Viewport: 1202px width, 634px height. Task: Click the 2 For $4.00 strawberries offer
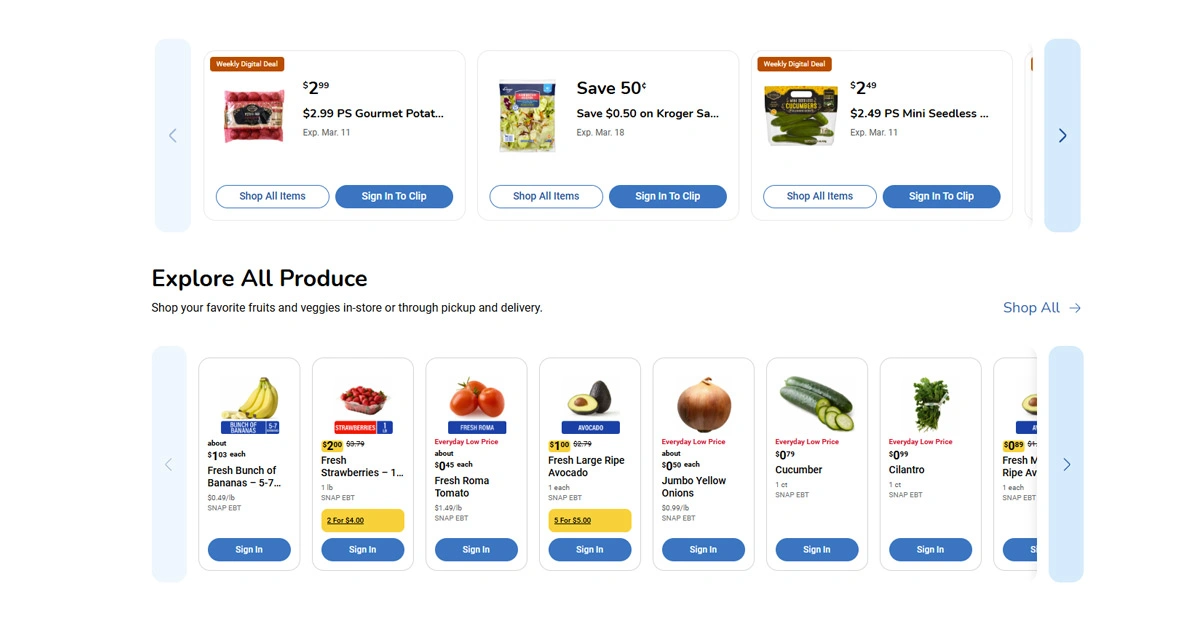coord(363,520)
